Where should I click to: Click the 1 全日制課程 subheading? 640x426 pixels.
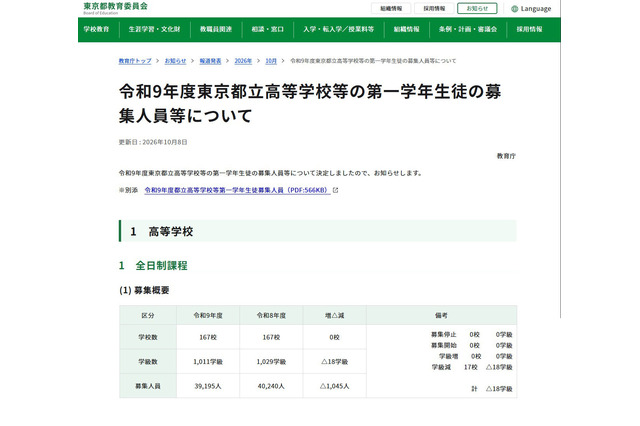coord(153,266)
